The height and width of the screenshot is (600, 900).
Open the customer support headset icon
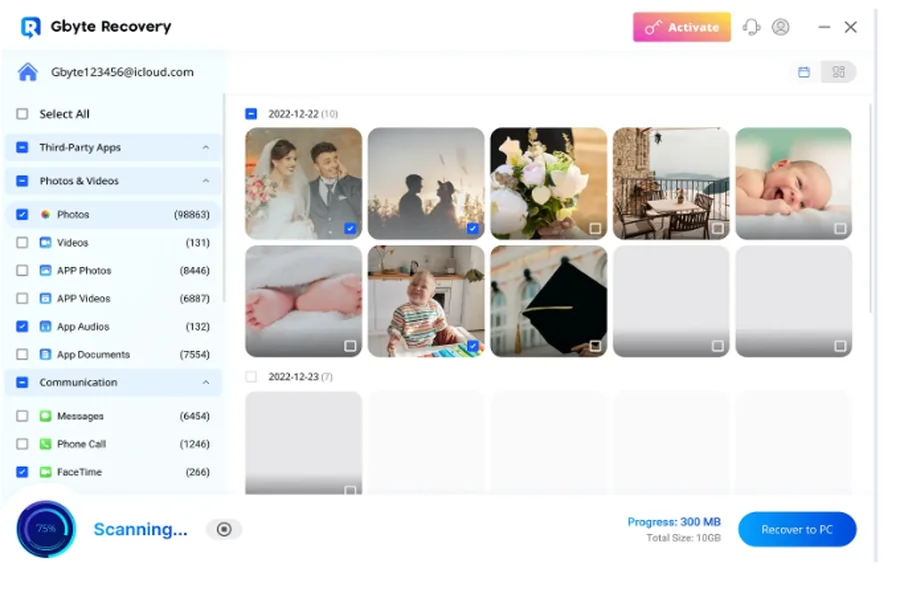click(x=752, y=27)
